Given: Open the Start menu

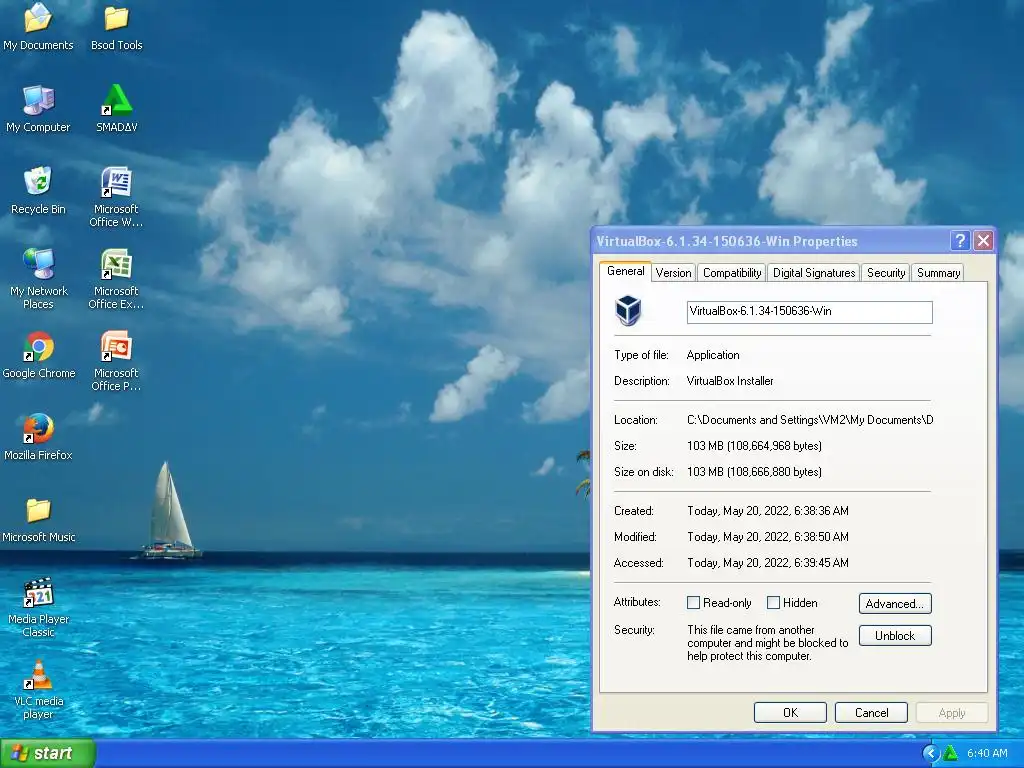Looking at the screenshot, I should [48, 753].
